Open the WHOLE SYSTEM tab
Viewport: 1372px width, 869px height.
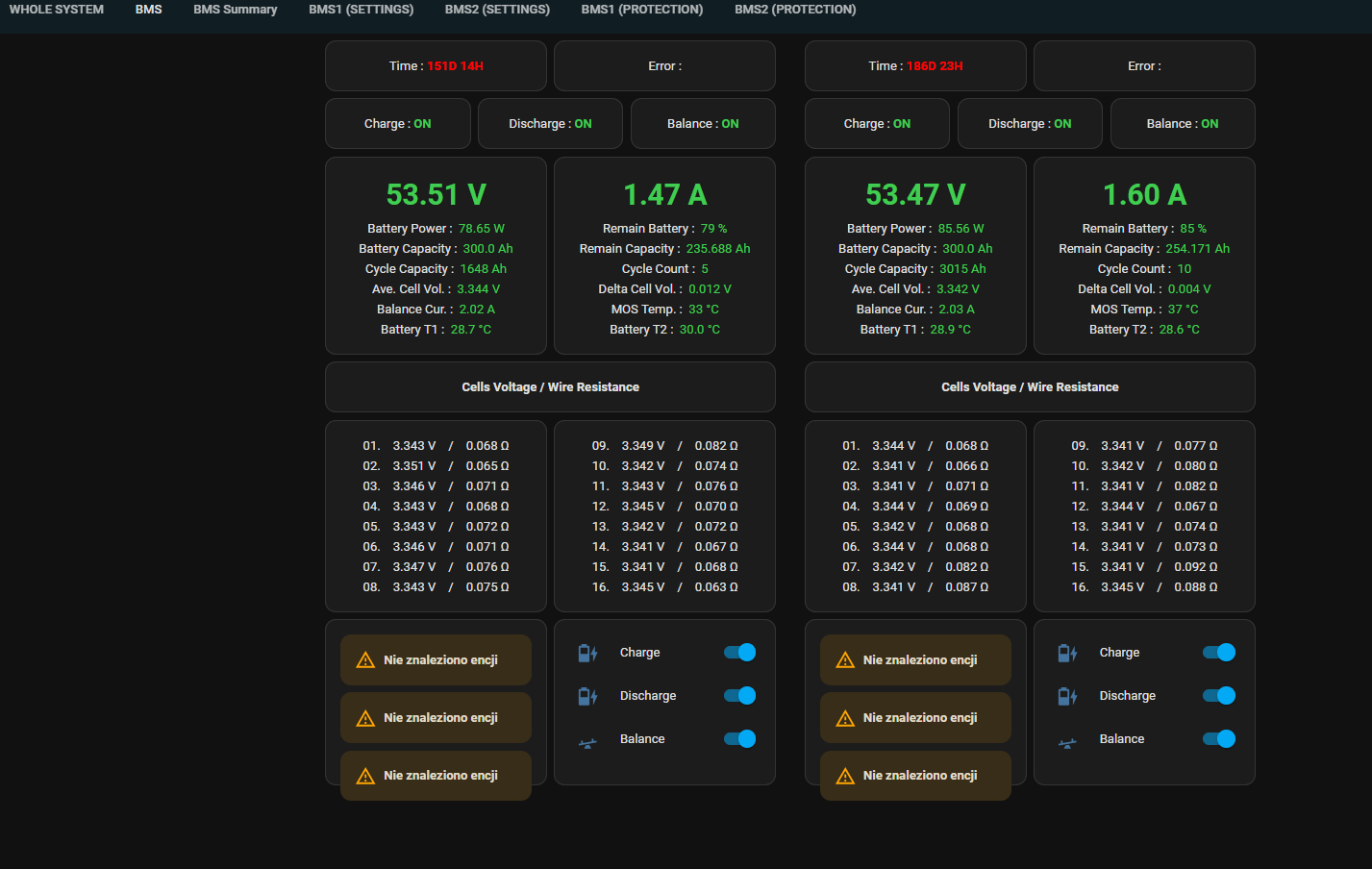coord(57,10)
